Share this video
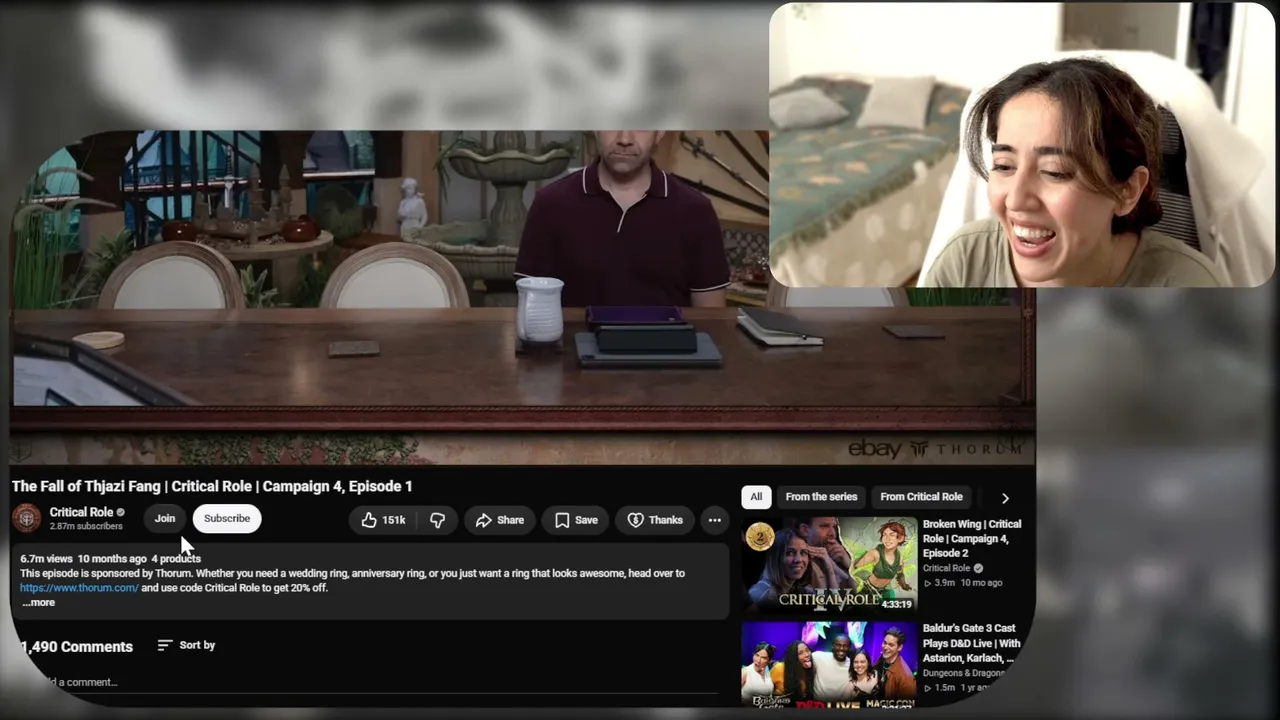1280x720 pixels. (x=499, y=520)
